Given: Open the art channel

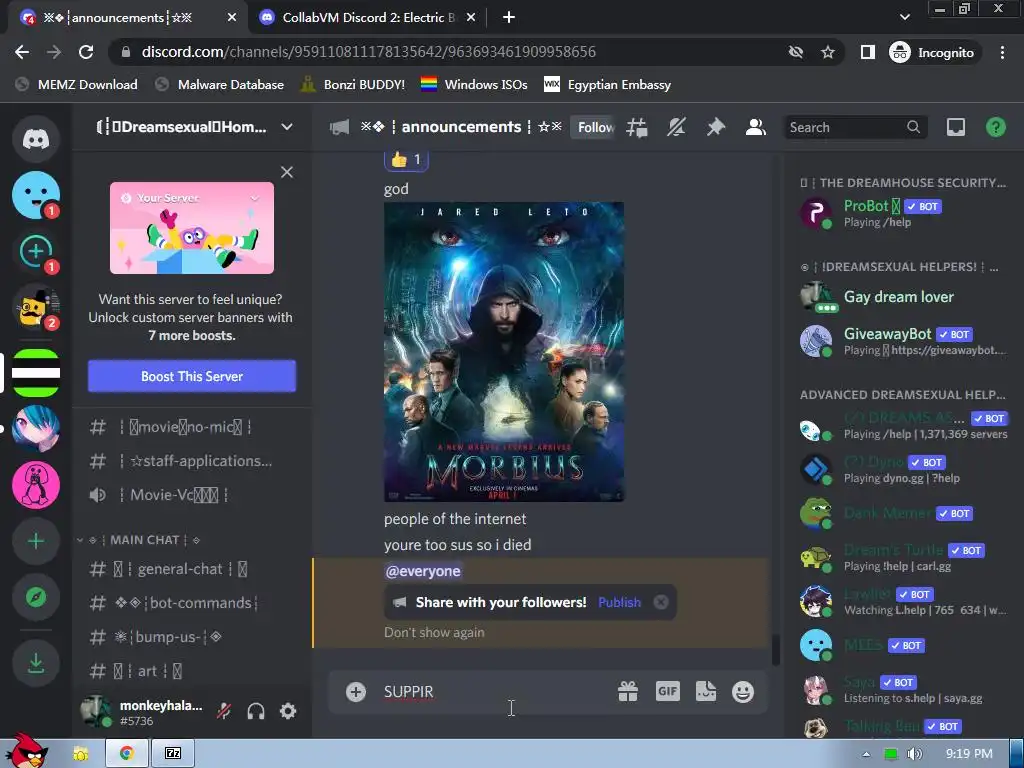Looking at the screenshot, I should click(x=192, y=671).
